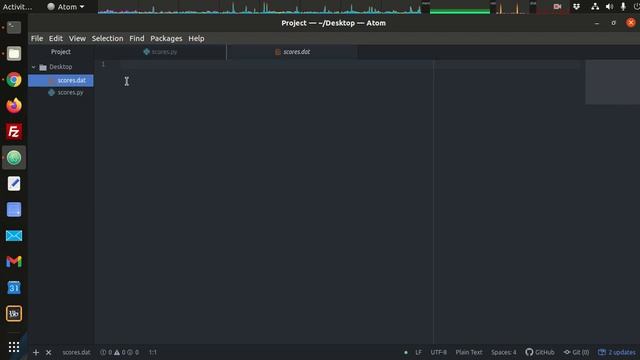Click scores.dat file name in status bar
The height and width of the screenshot is (360, 640).
(x=76, y=352)
